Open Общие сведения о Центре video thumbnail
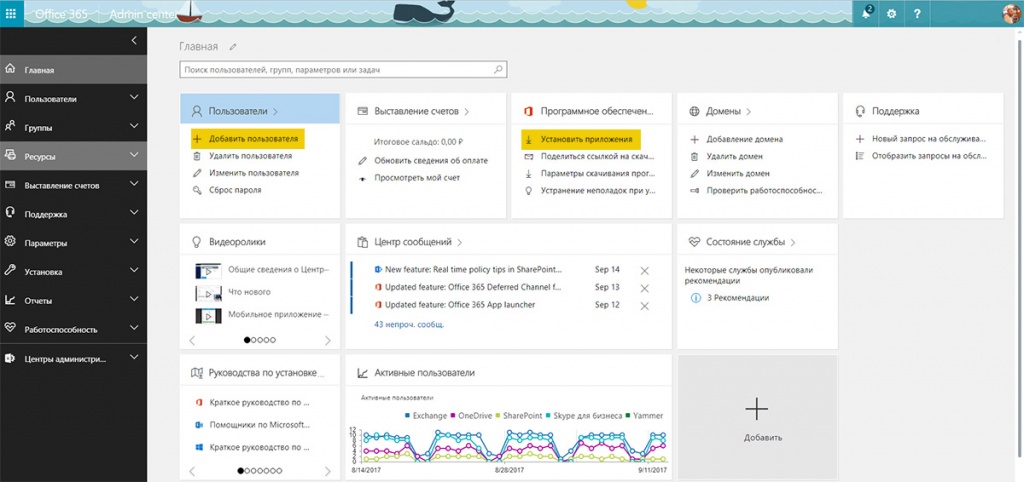Image resolution: width=1024 pixels, height=482 pixels. pyautogui.click(x=209, y=270)
